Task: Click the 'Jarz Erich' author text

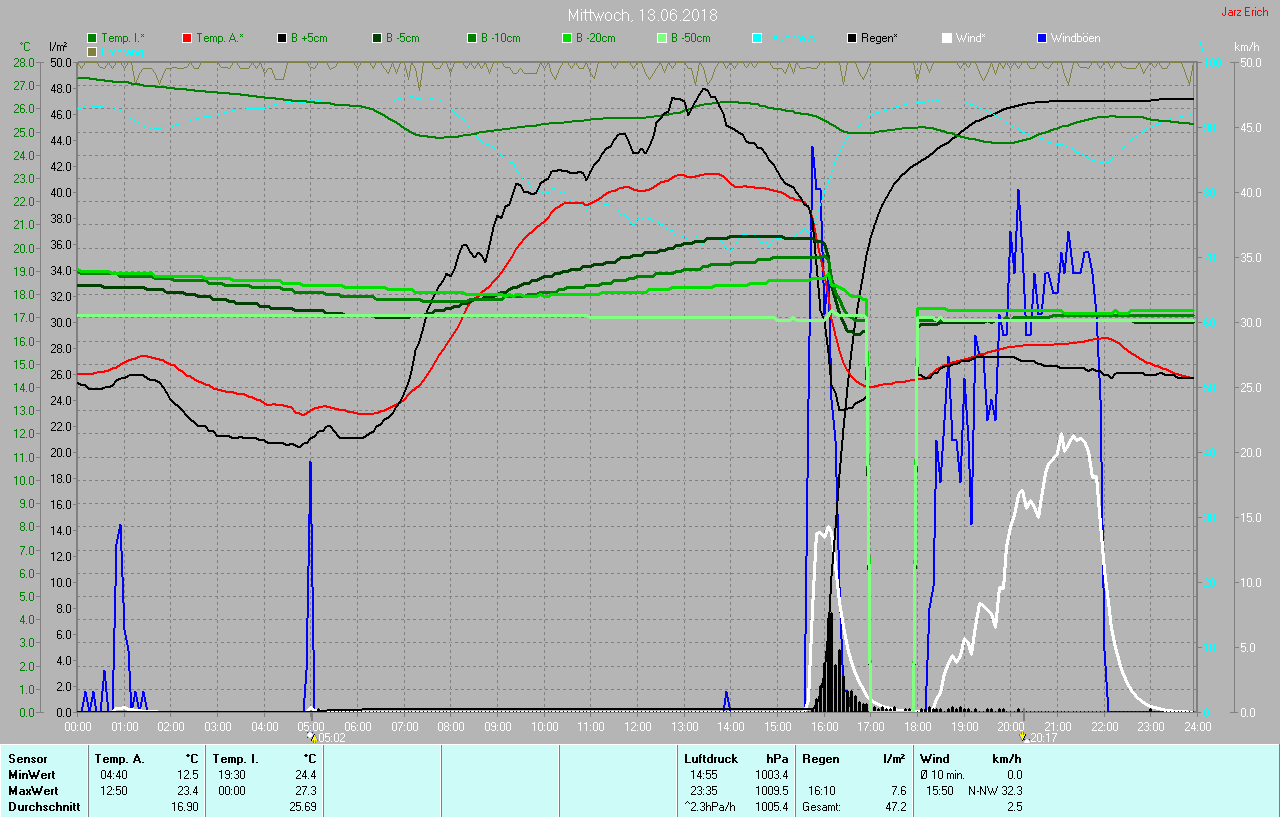Action: 1244,12
